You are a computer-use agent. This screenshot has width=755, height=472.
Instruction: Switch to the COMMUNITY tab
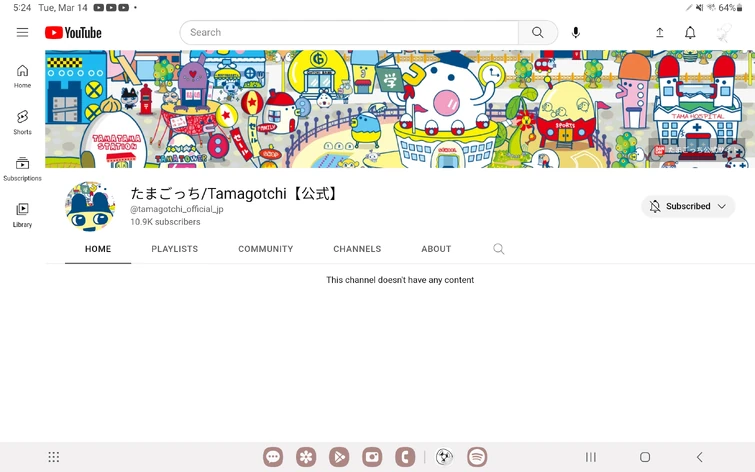coord(265,249)
